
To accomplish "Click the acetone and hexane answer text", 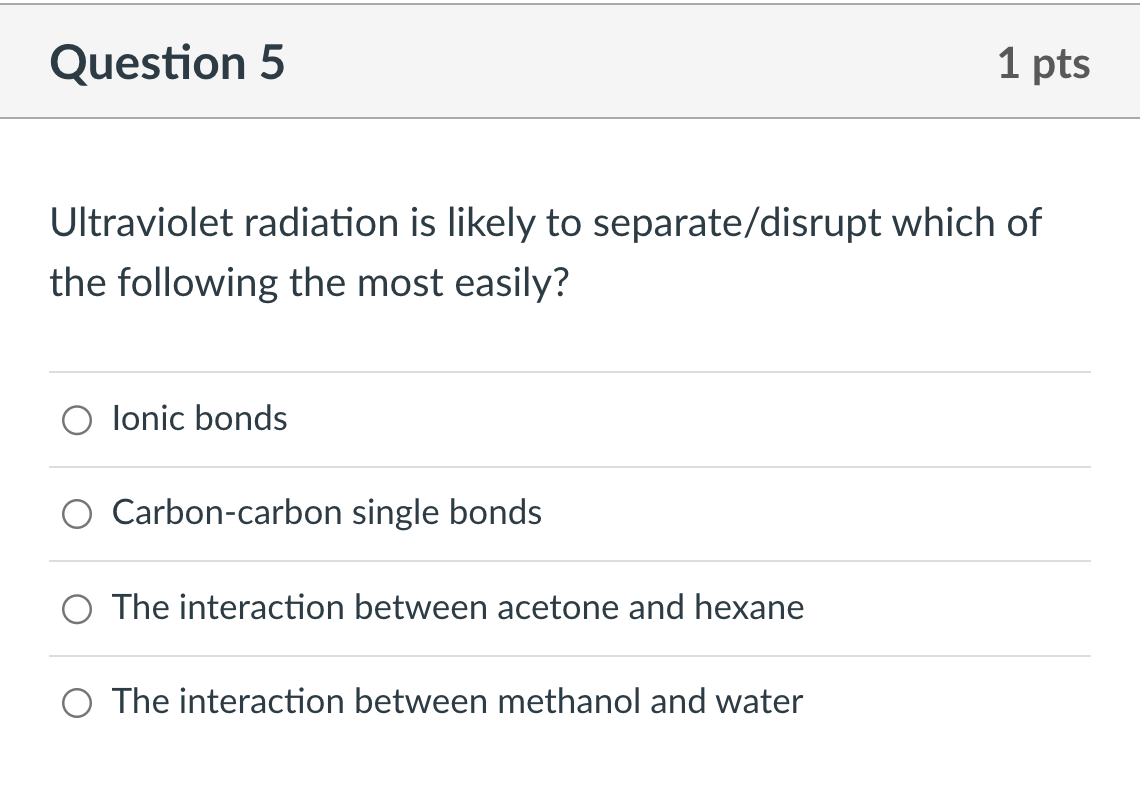I will [x=458, y=607].
